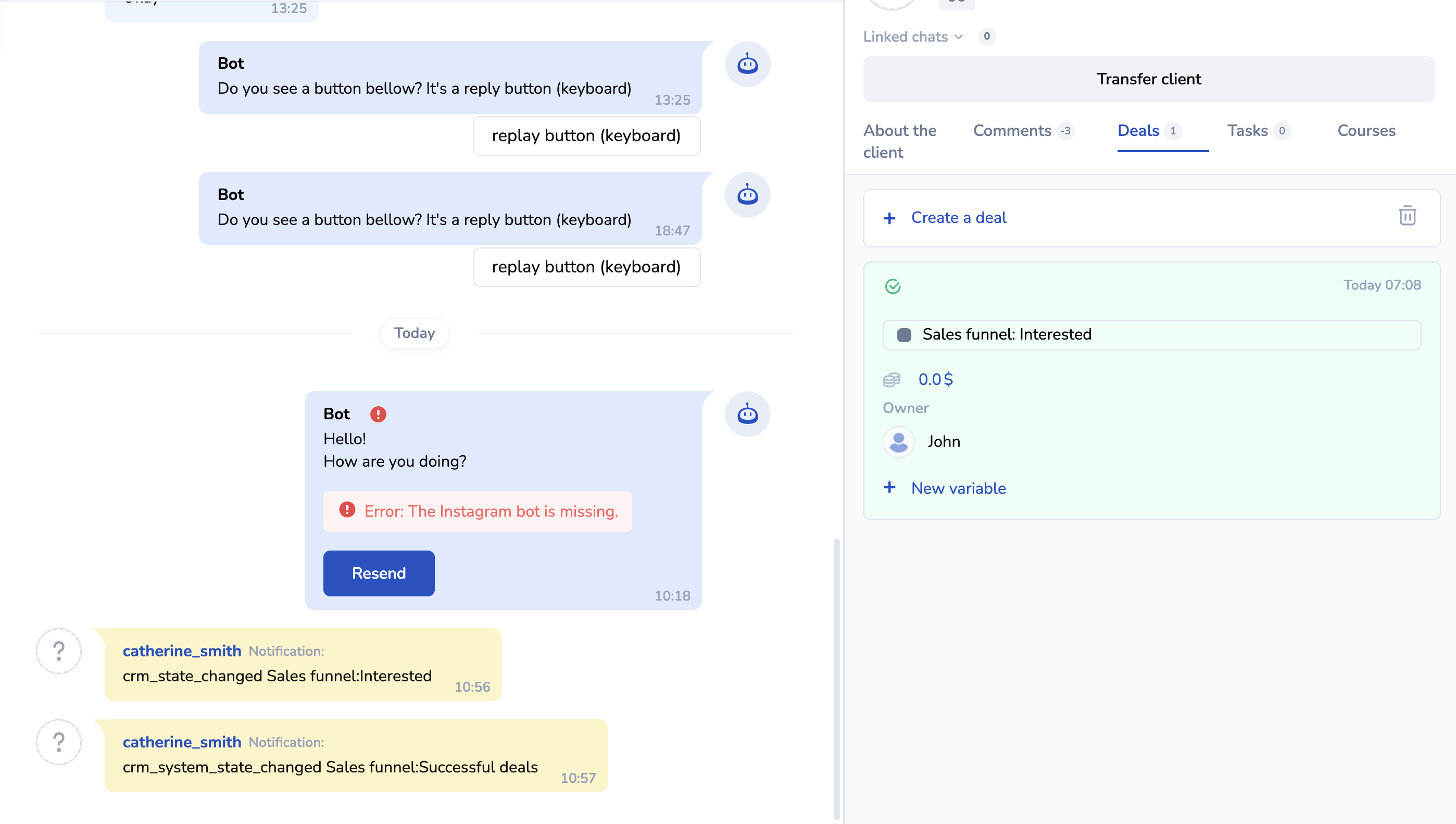
Task: Click the gray funnel stage color square
Action: click(x=904, y=335)
